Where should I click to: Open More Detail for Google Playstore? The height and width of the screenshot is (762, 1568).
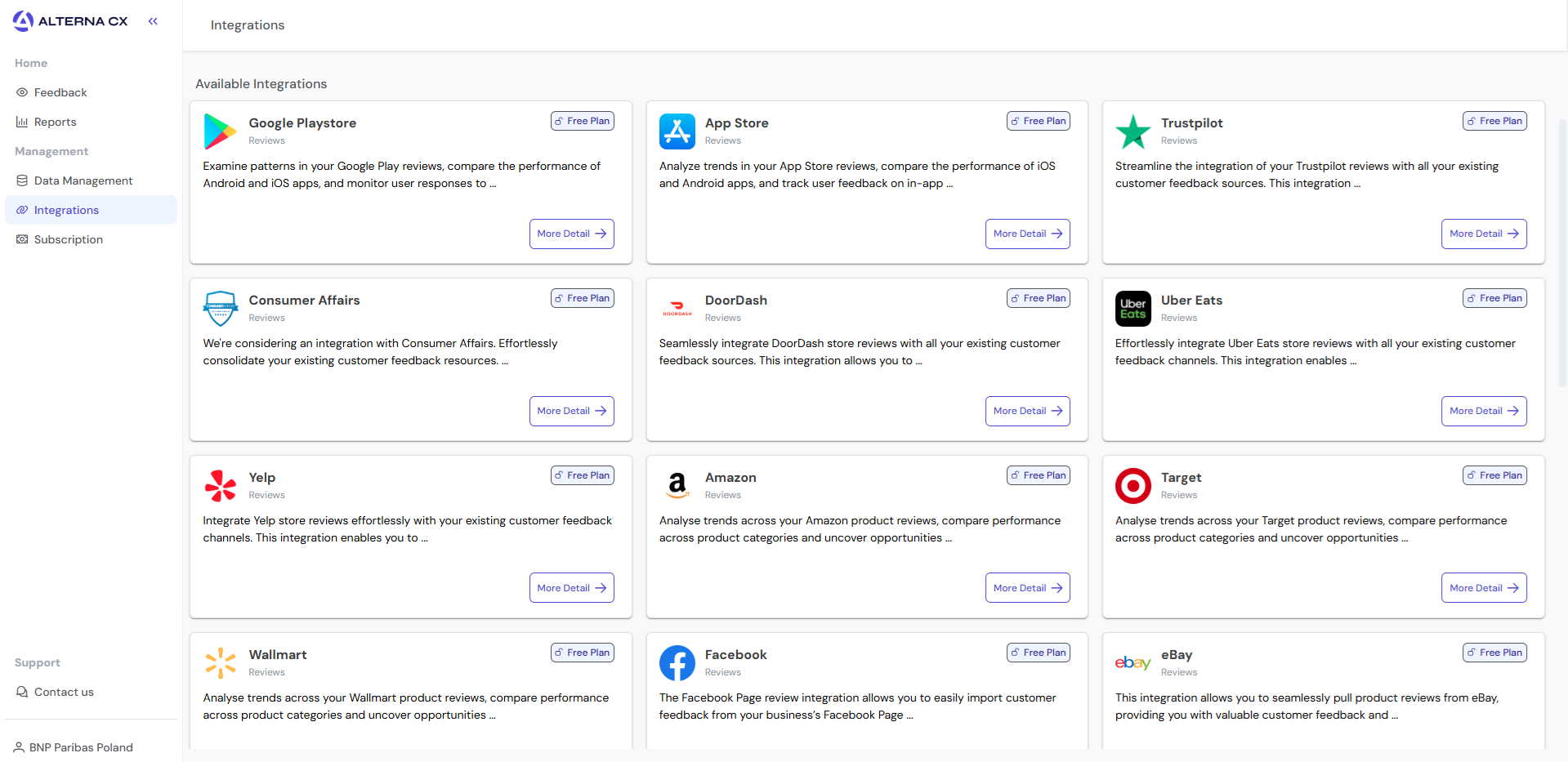pos(571,234)
